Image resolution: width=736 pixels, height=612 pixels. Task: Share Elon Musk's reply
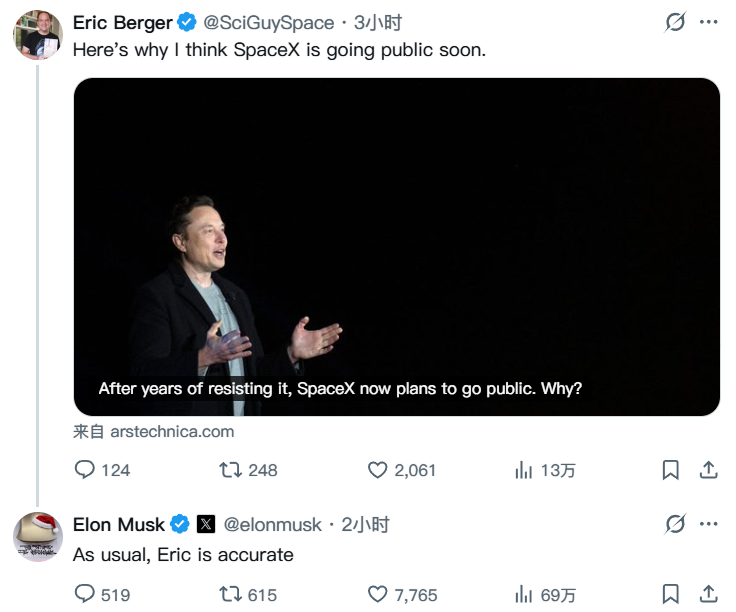pyautogui.click(x=707, y=594)
